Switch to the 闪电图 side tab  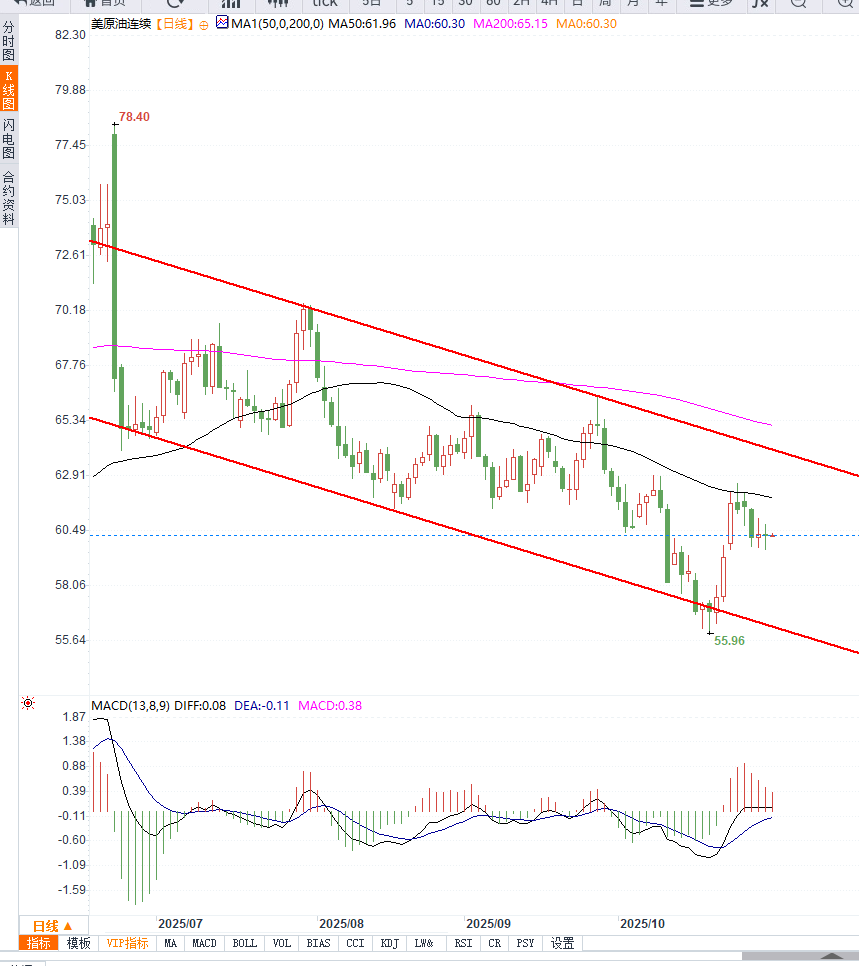click(x=9, y=139)
